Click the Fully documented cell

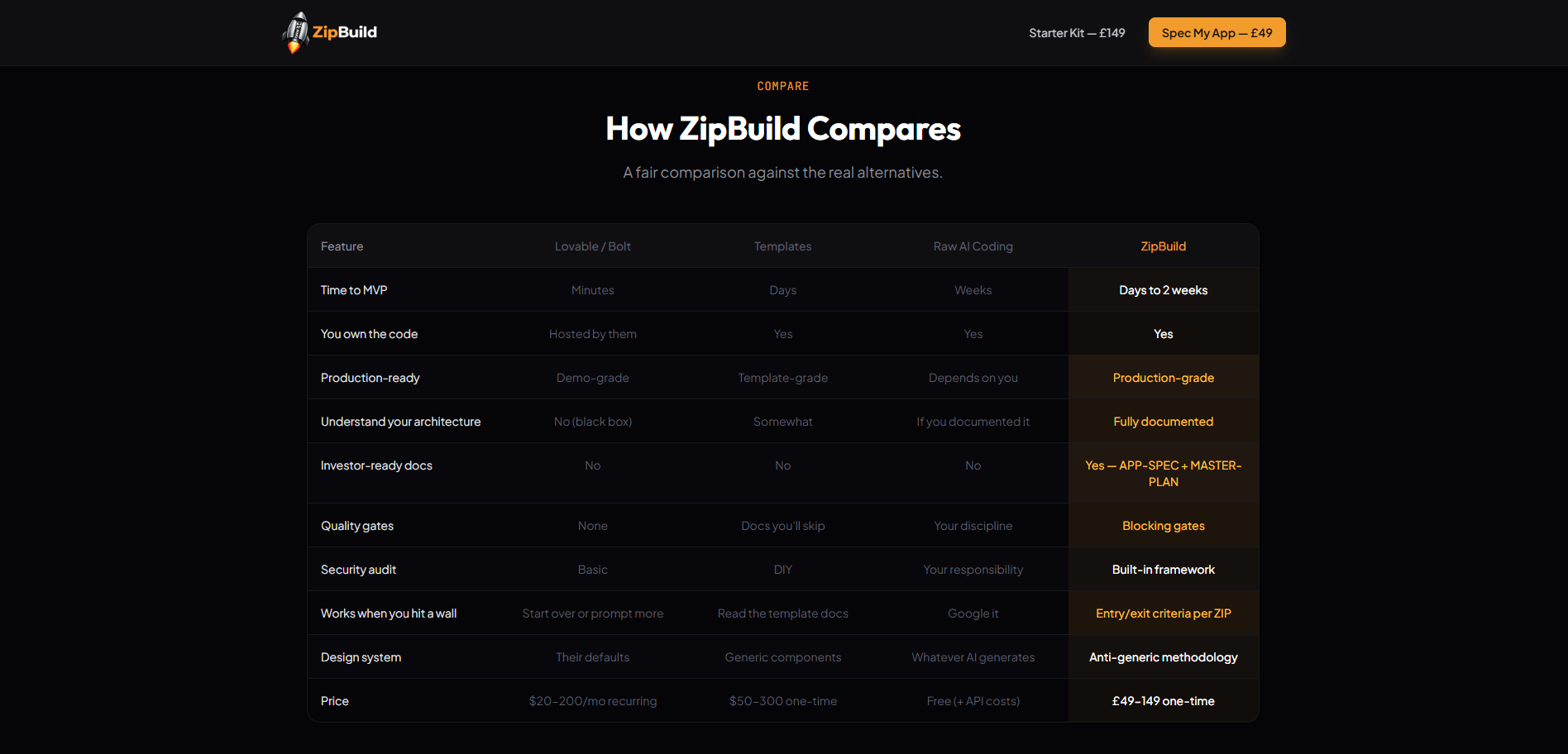tap(1163, 421)
